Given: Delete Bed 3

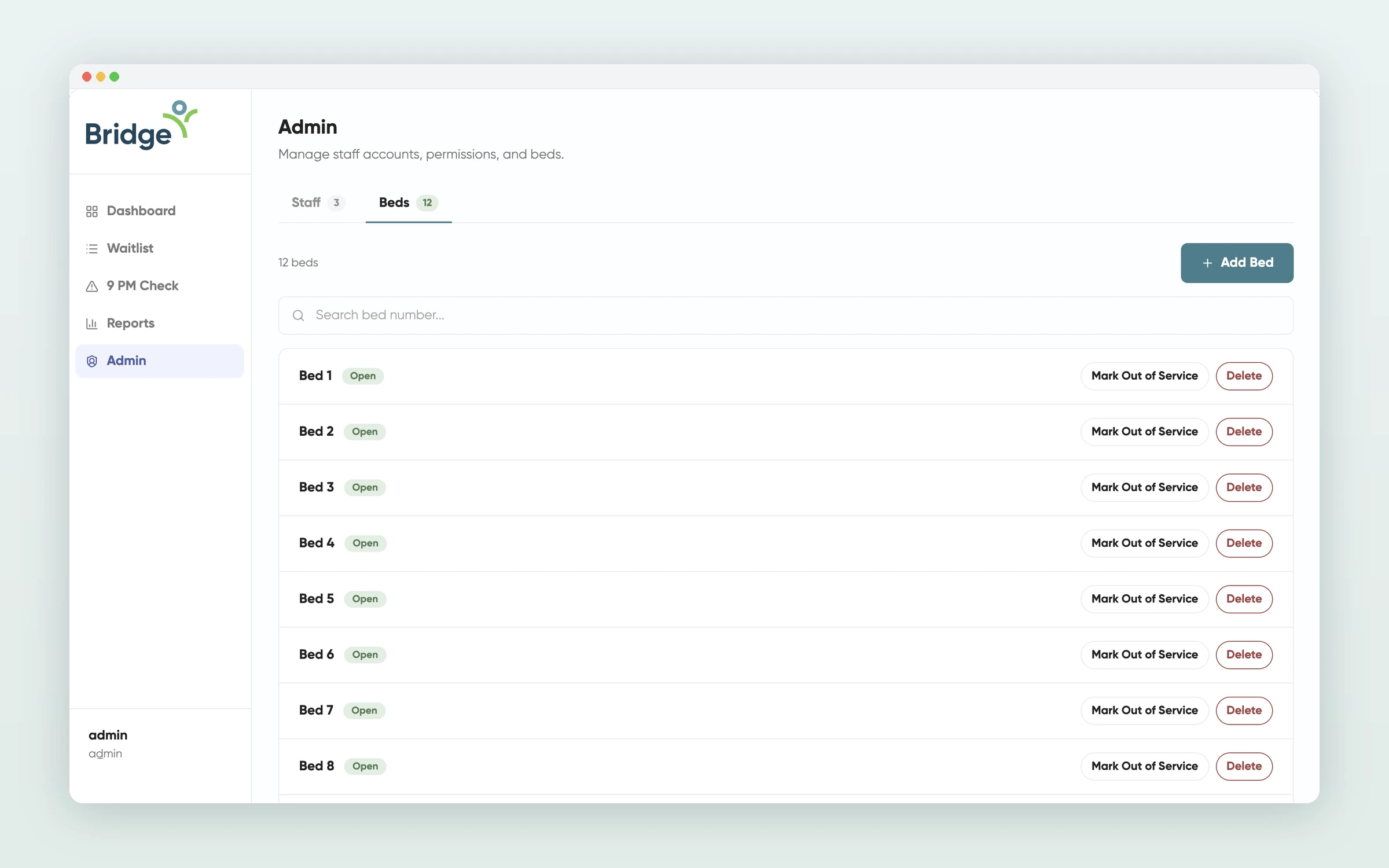Looking at the screenshot, I should [x=1244, y=488].
